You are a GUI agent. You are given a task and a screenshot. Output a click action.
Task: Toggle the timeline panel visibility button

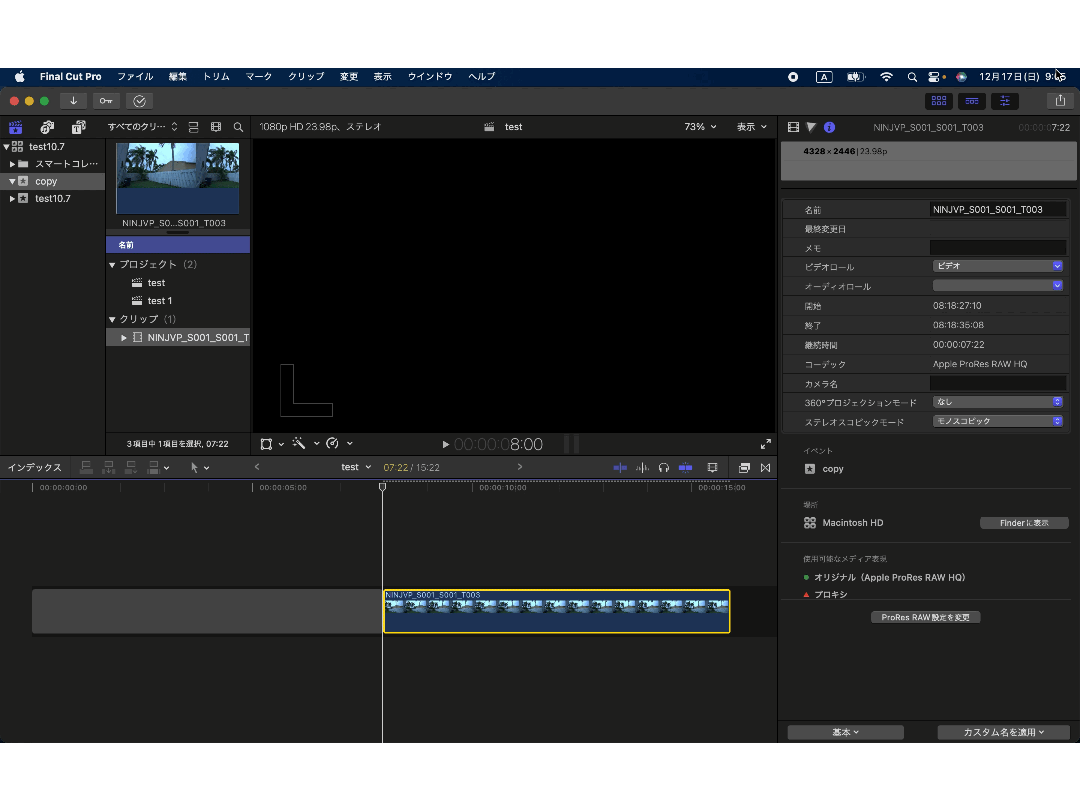coord(971,101)
